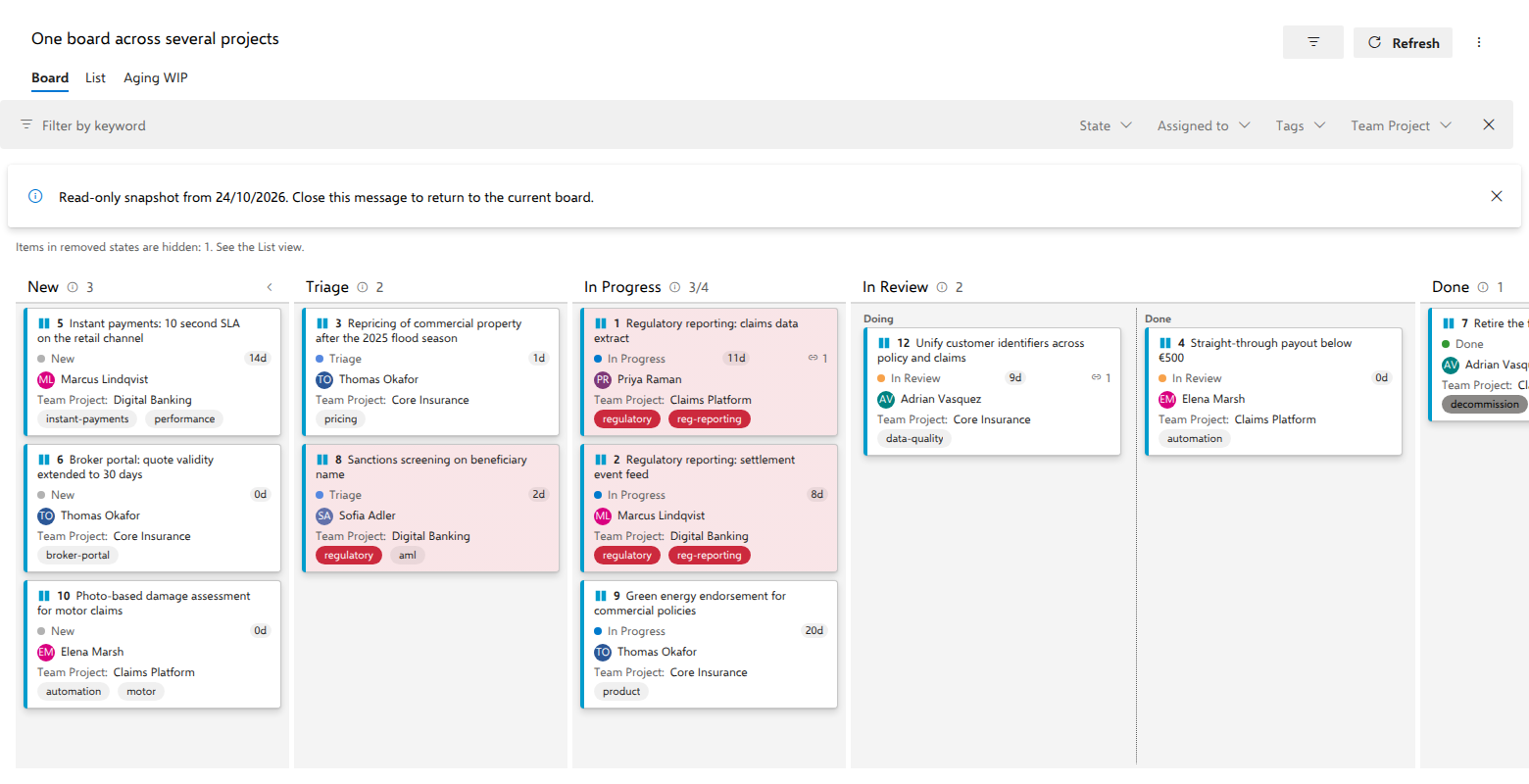Click reg-reporting tag on settlement event feed card
The image size is (1529, 784).
(710, 555)
